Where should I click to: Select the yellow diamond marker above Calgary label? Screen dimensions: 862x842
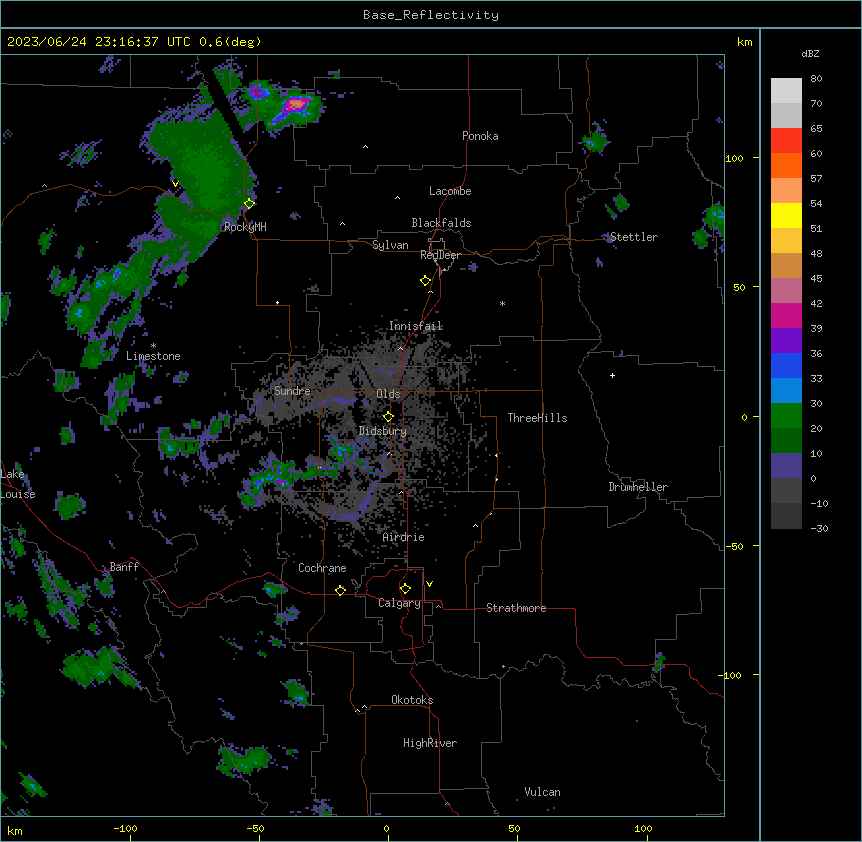coord(405,589)
